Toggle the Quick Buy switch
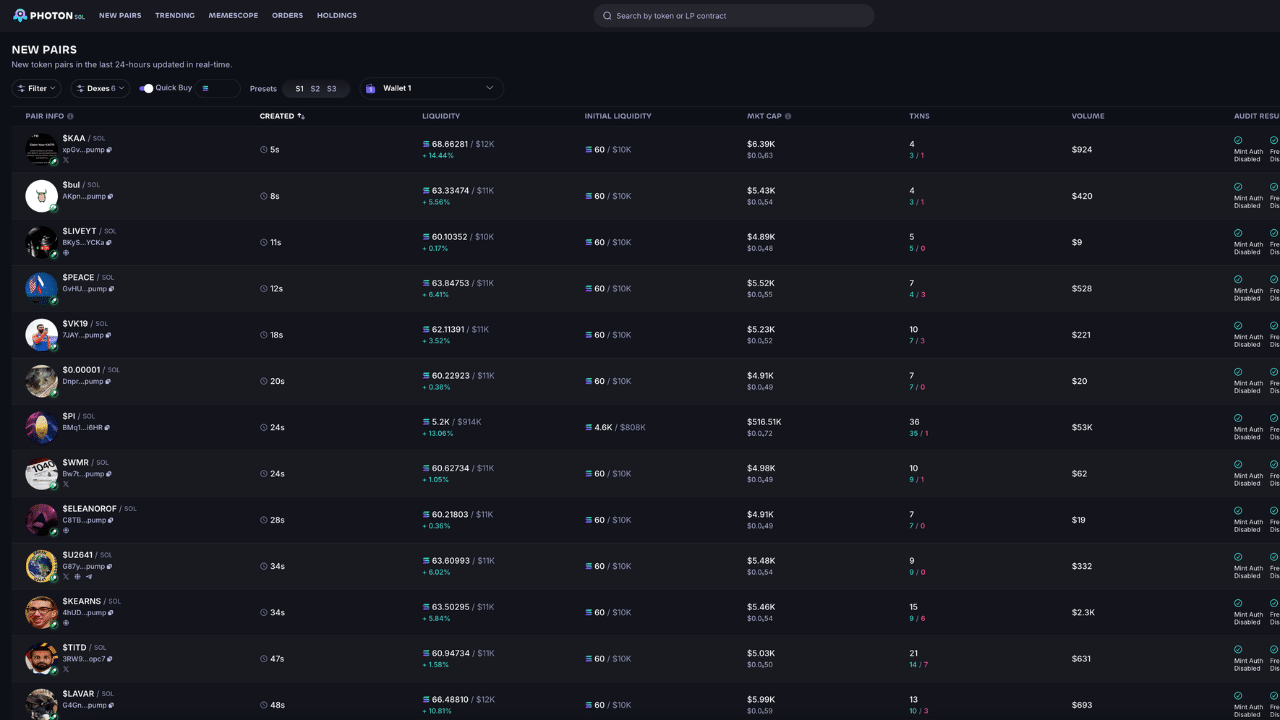Viewport: 1280px width, 720px height. [x=147, y=88]
